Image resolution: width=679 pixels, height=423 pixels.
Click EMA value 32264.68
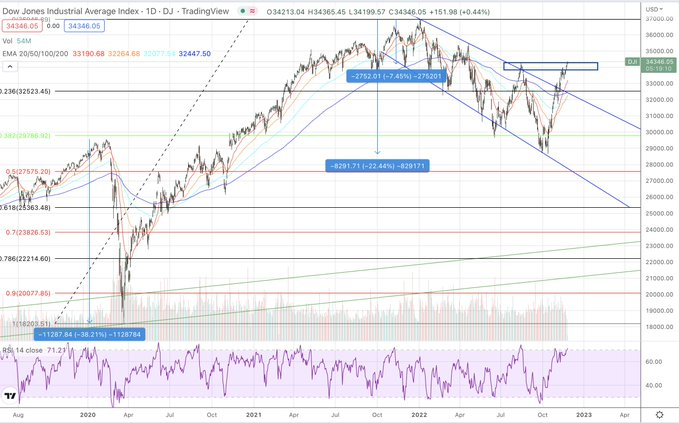124,54
